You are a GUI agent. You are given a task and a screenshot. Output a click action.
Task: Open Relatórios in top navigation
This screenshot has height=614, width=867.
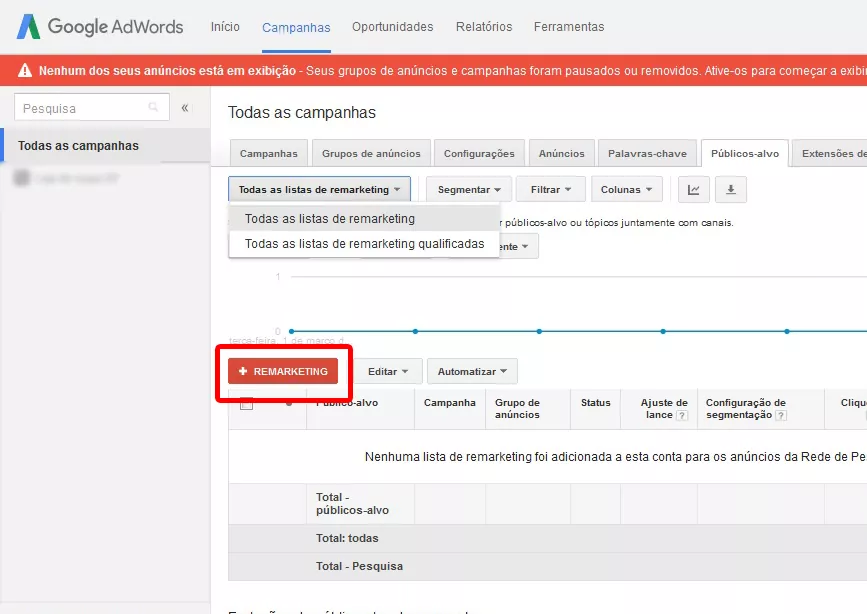tap(484, 27)
